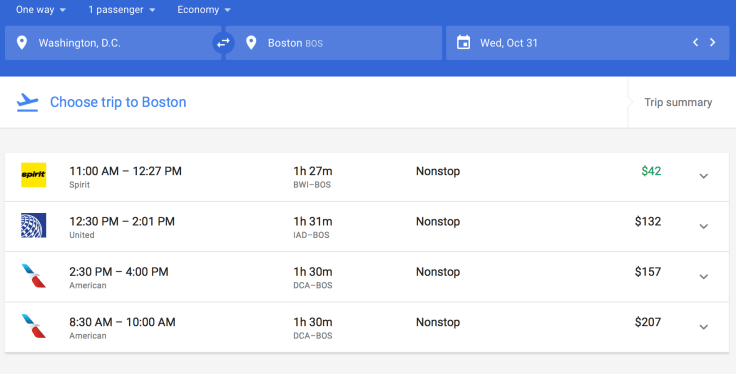The width and height of the screenshot is (736, 374).
Task: Click the United airline name text
Action: pyautogui.click(x=82, y=235)
